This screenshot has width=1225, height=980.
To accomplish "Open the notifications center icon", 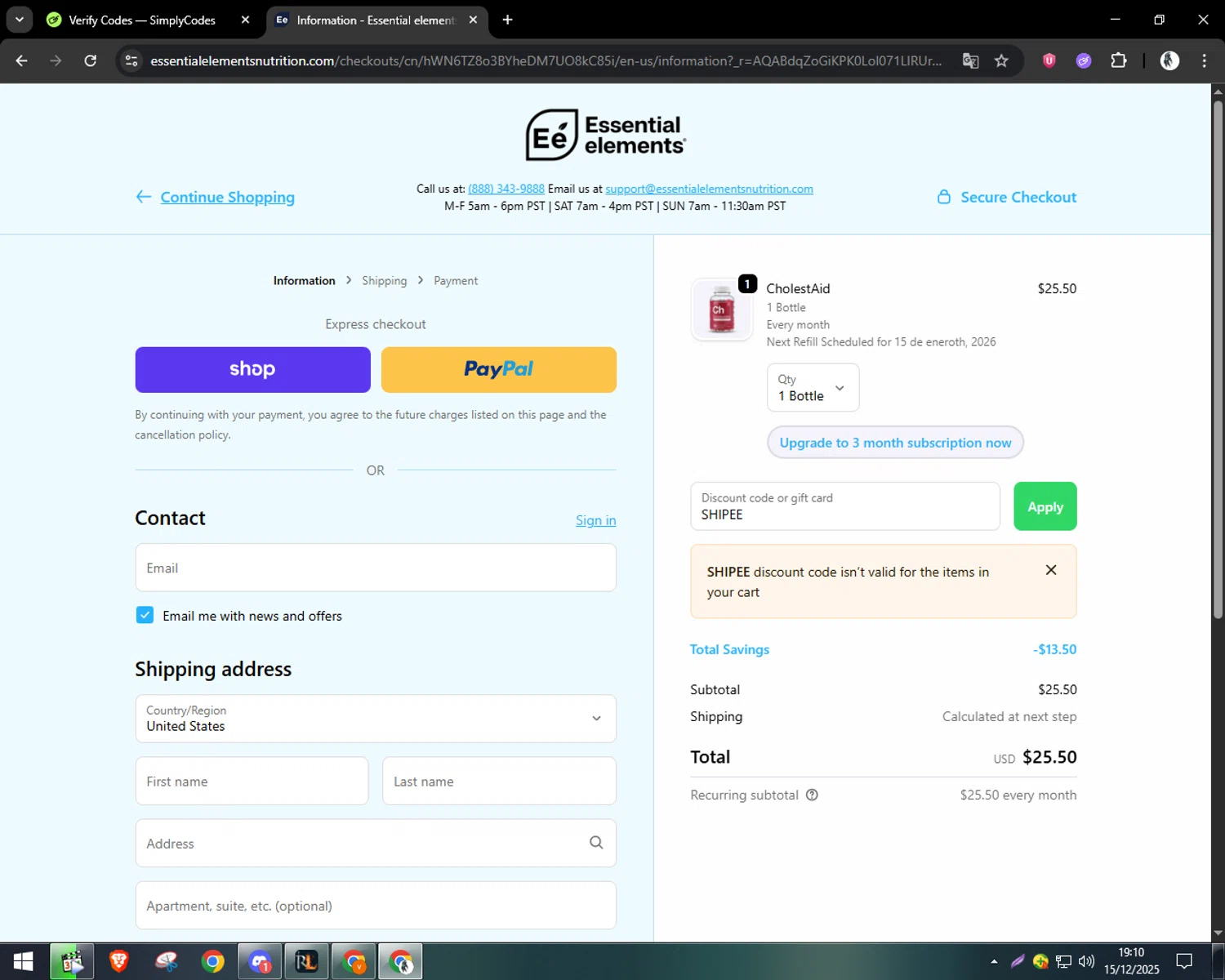I will (1184, 961).
